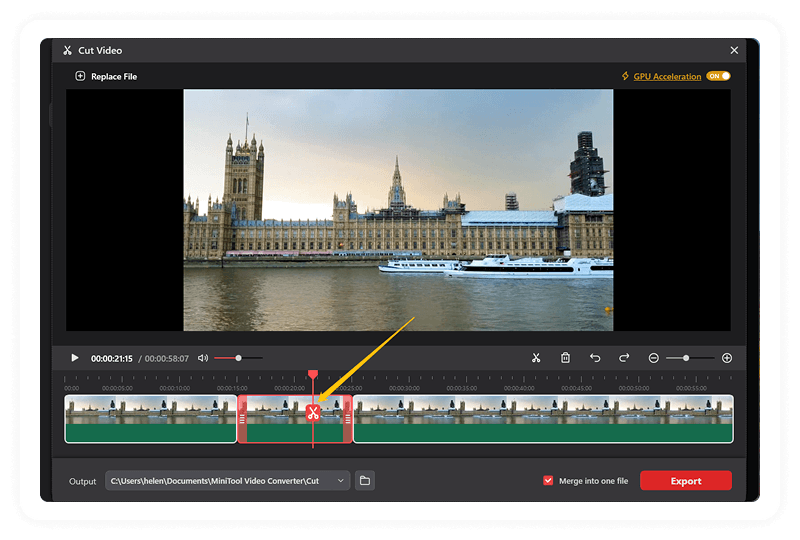Expand the Output path dropdown
The height and width of the screenshot is (540, 800).
pos(340,480)
